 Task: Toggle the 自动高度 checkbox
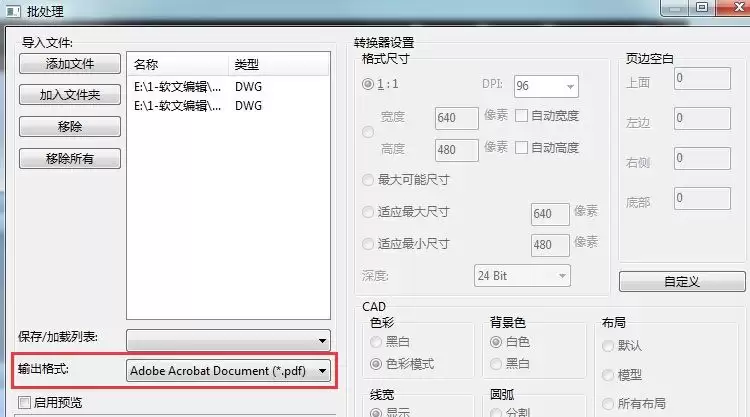[521, 148]
